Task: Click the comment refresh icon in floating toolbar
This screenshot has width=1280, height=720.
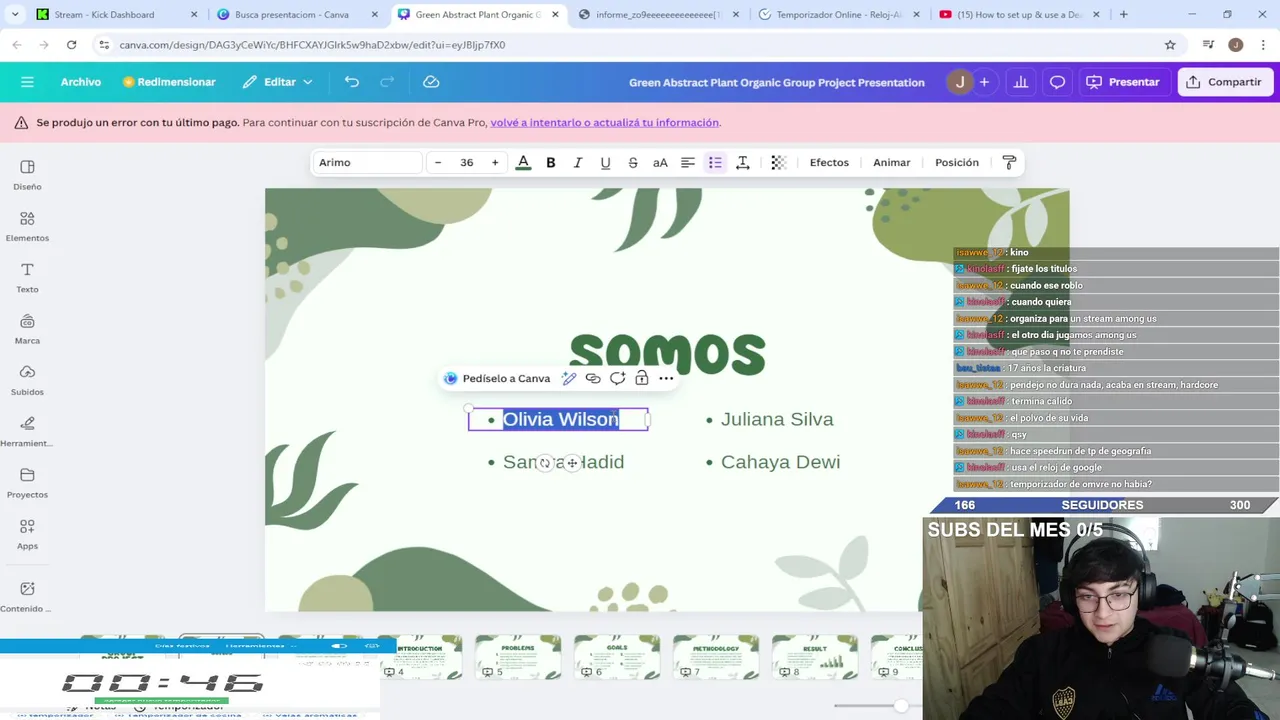Action: pyautogui.click(x=617, y=378)
